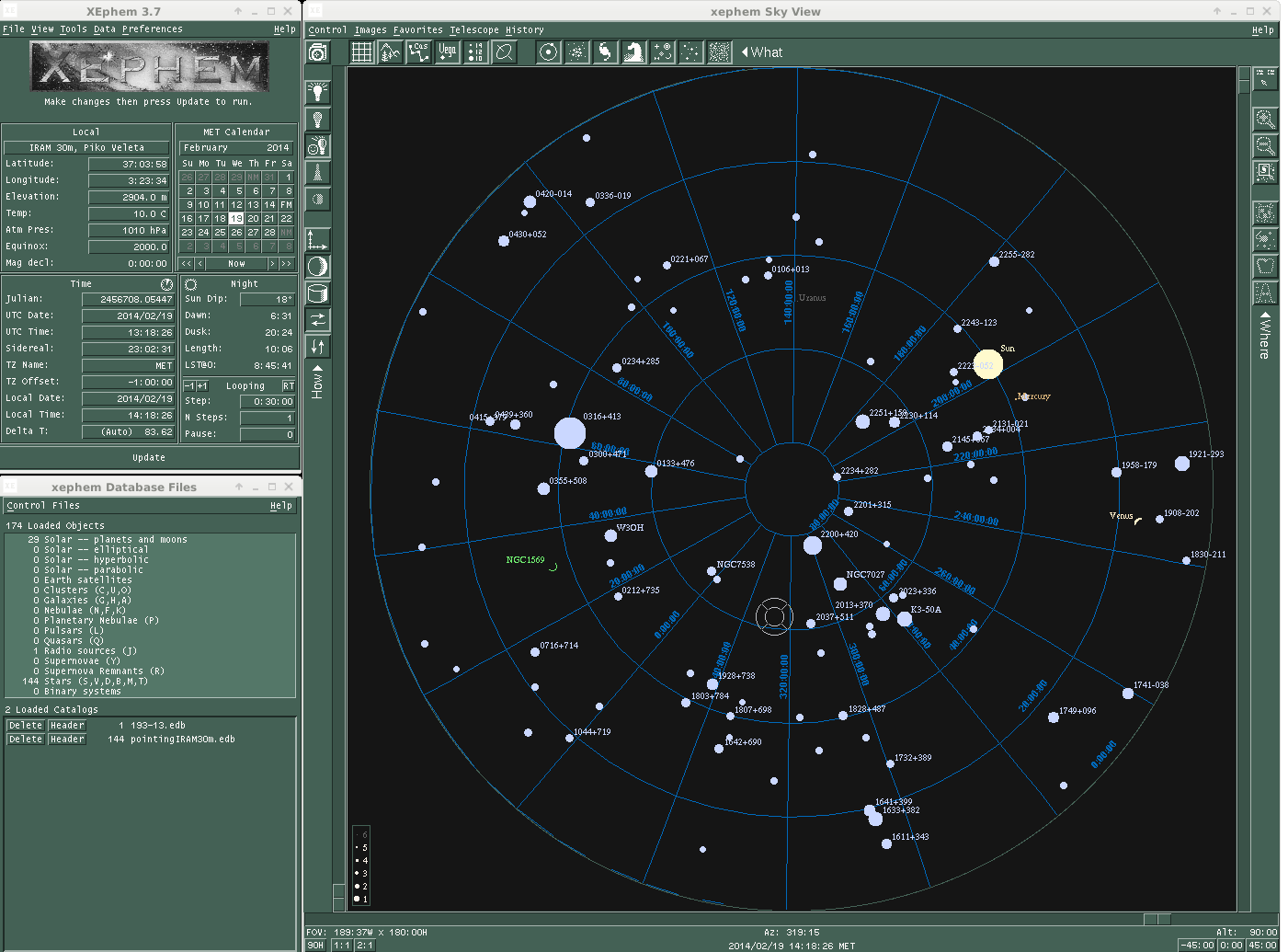1288x952 pixels.
Task: Toggle the horizon landscape trees icon
Action: [x=391, y=52]
